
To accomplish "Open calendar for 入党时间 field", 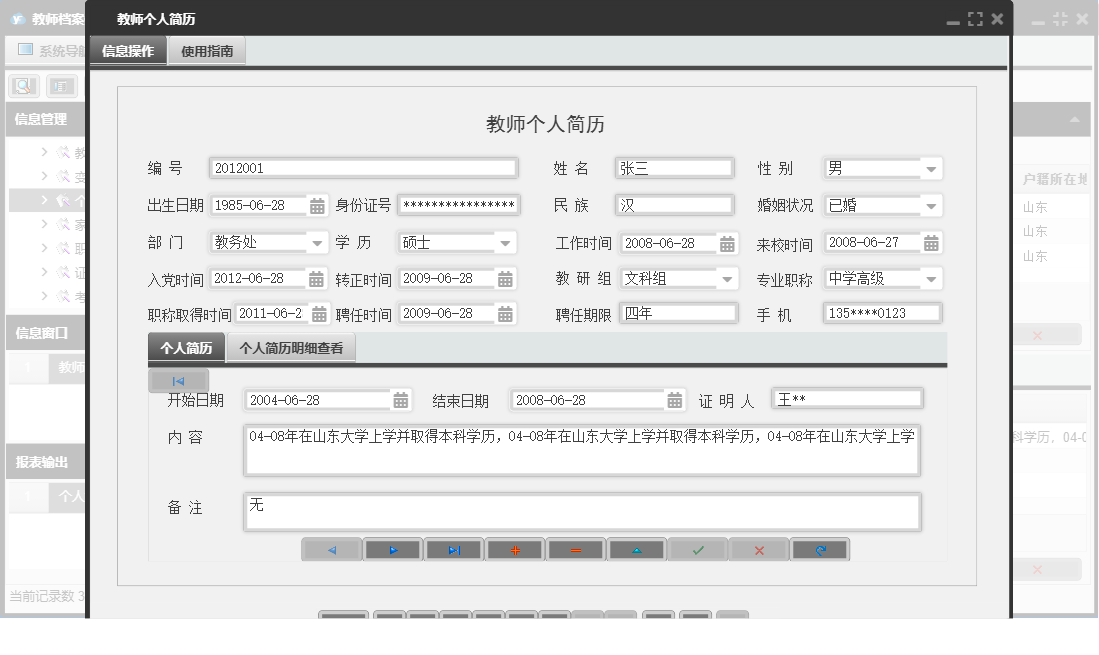I will pos(316,279).
